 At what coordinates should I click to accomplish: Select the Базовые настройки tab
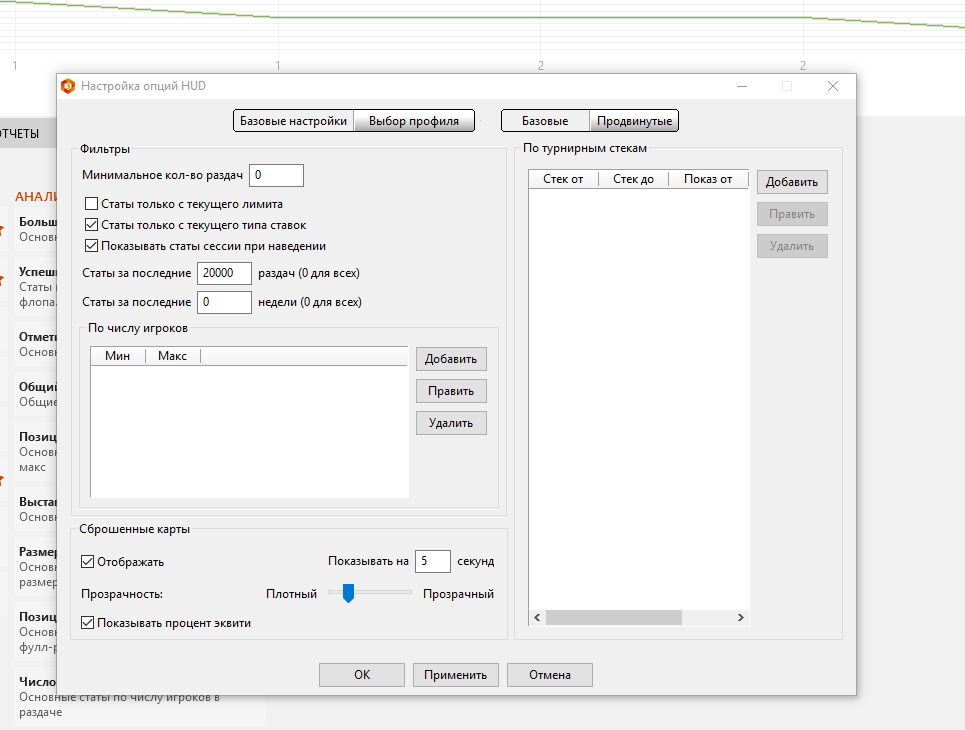pos(291,120)
